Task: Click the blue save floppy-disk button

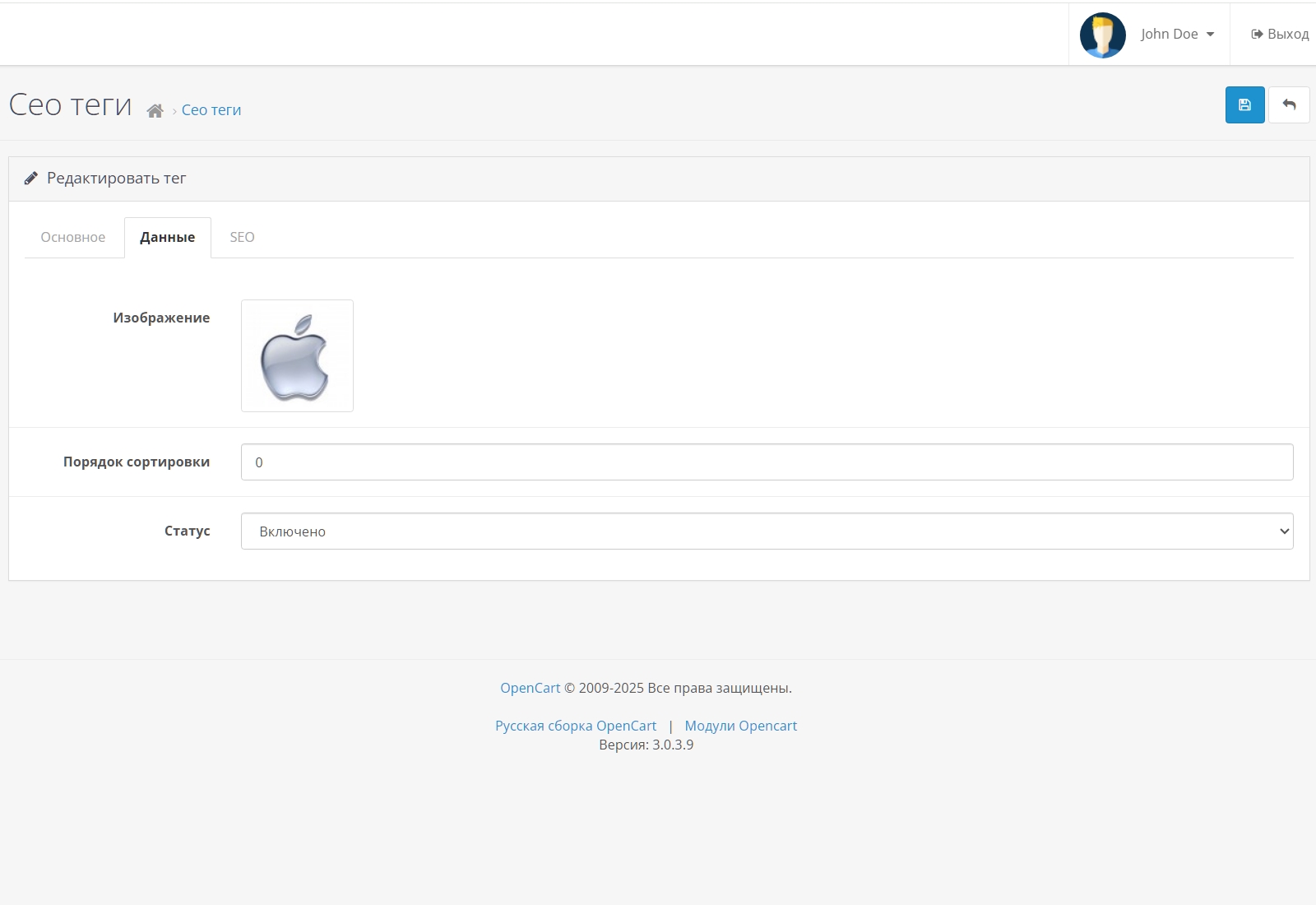Action: [1244, 105]
